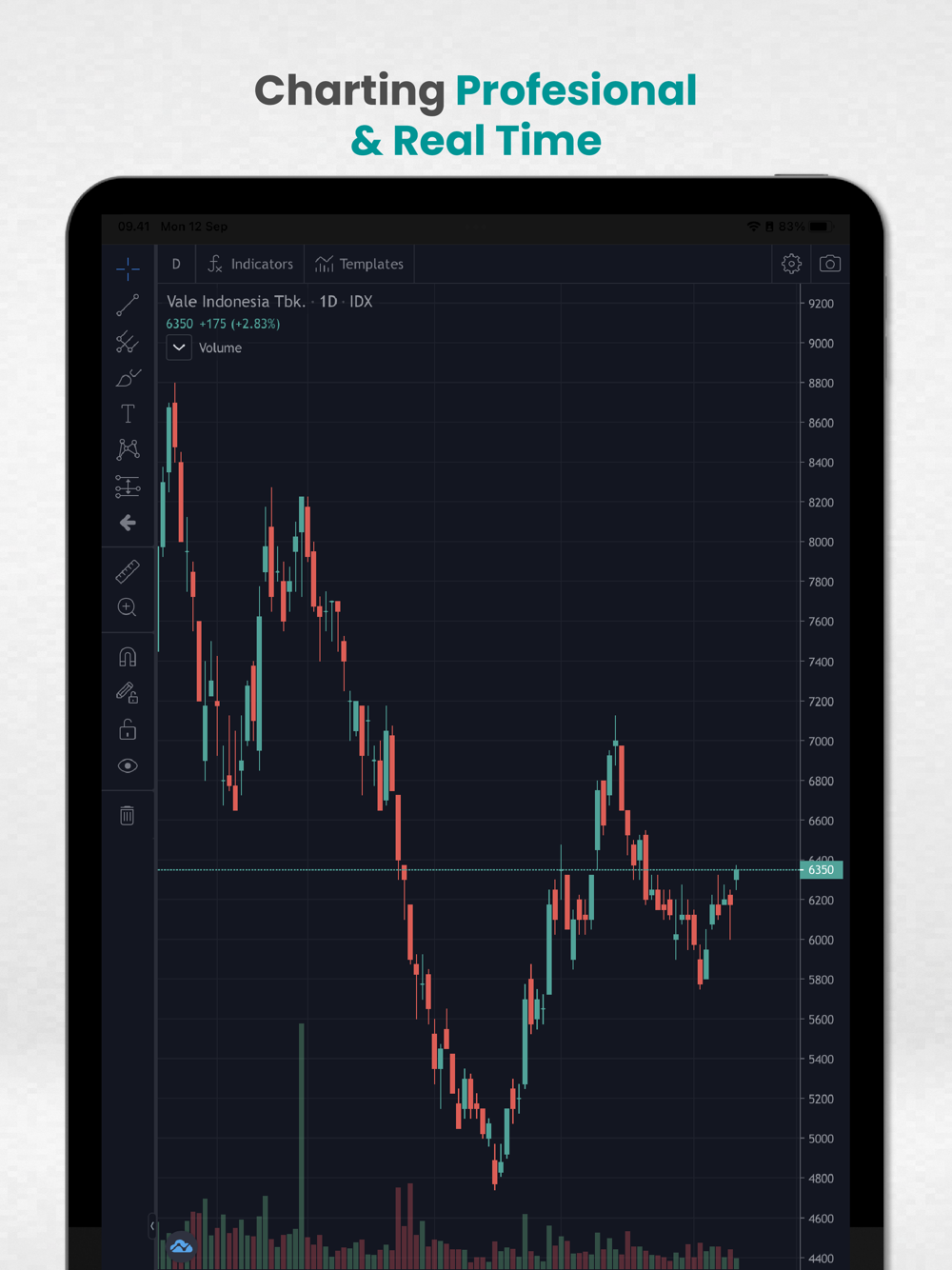Expand the left toolbar arrow handle
Image resolution: width=952 pixels, height=1270 pixels.
point(152,1226)
